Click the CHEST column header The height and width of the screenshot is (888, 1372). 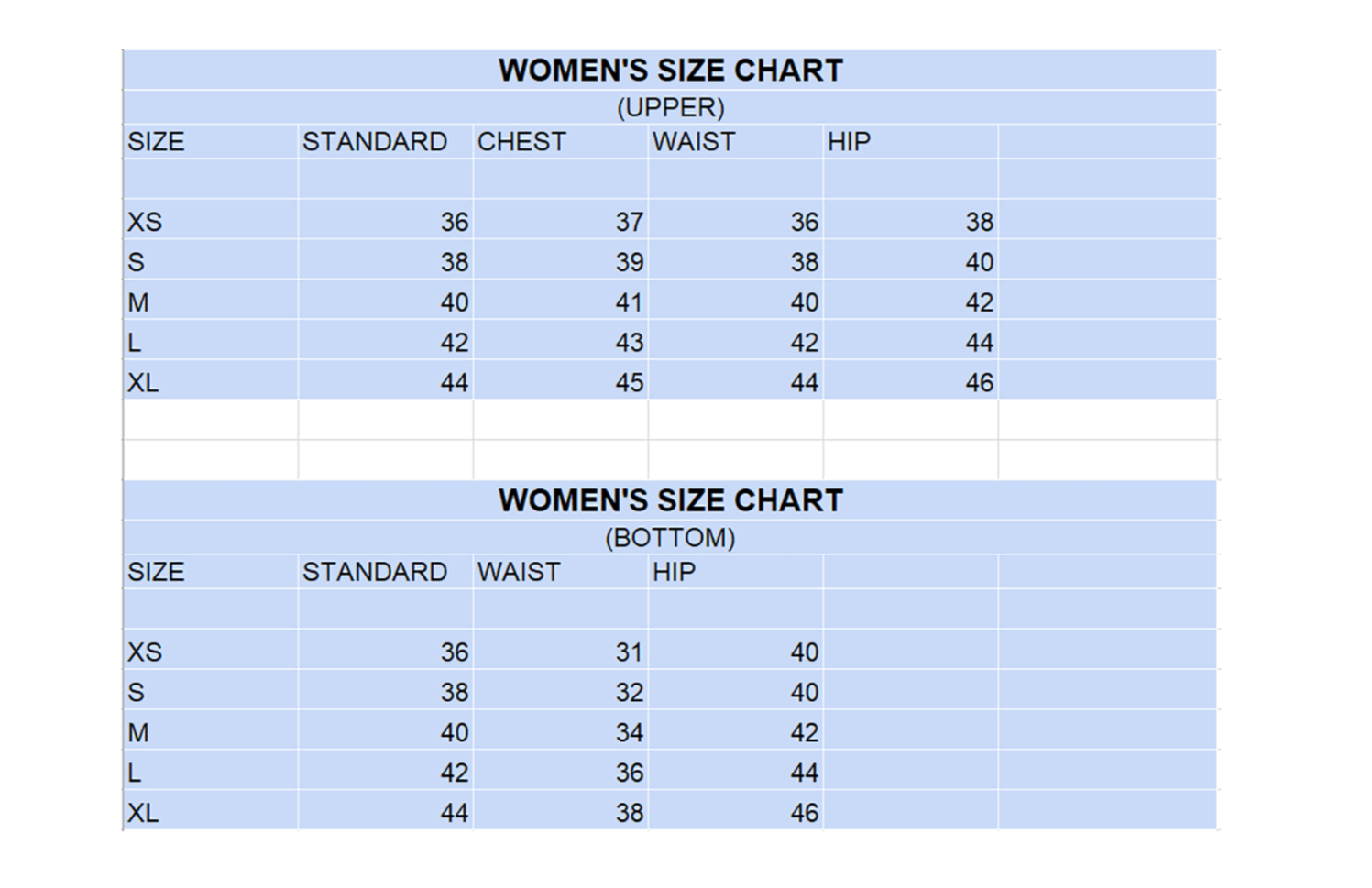click(x=521, y=142)
